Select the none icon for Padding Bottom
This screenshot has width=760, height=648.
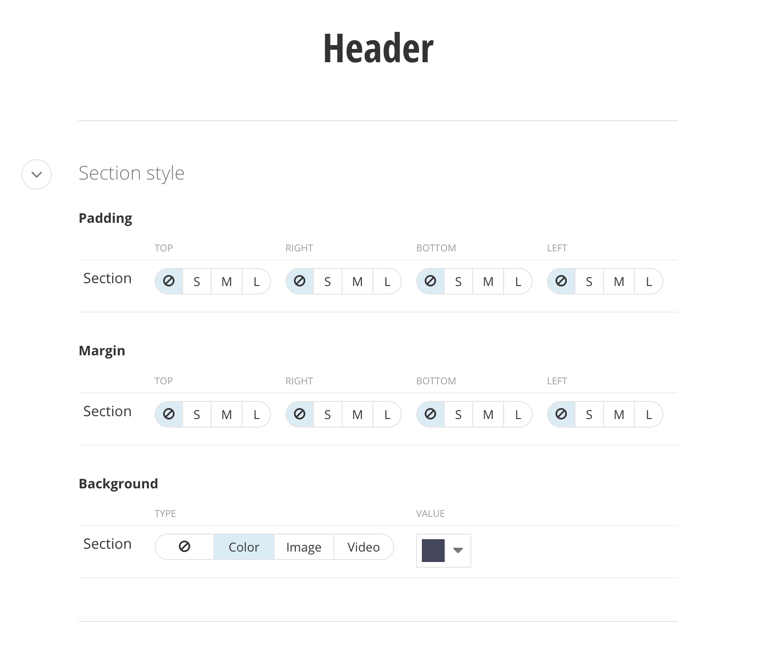click(431, 281)
